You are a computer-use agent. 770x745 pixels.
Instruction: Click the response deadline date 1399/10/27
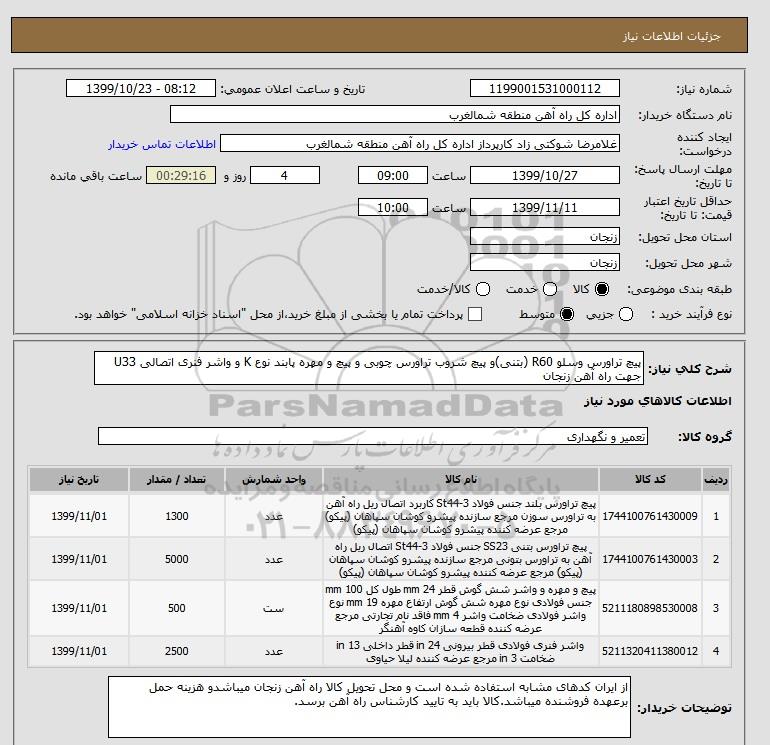coord(545,175)
